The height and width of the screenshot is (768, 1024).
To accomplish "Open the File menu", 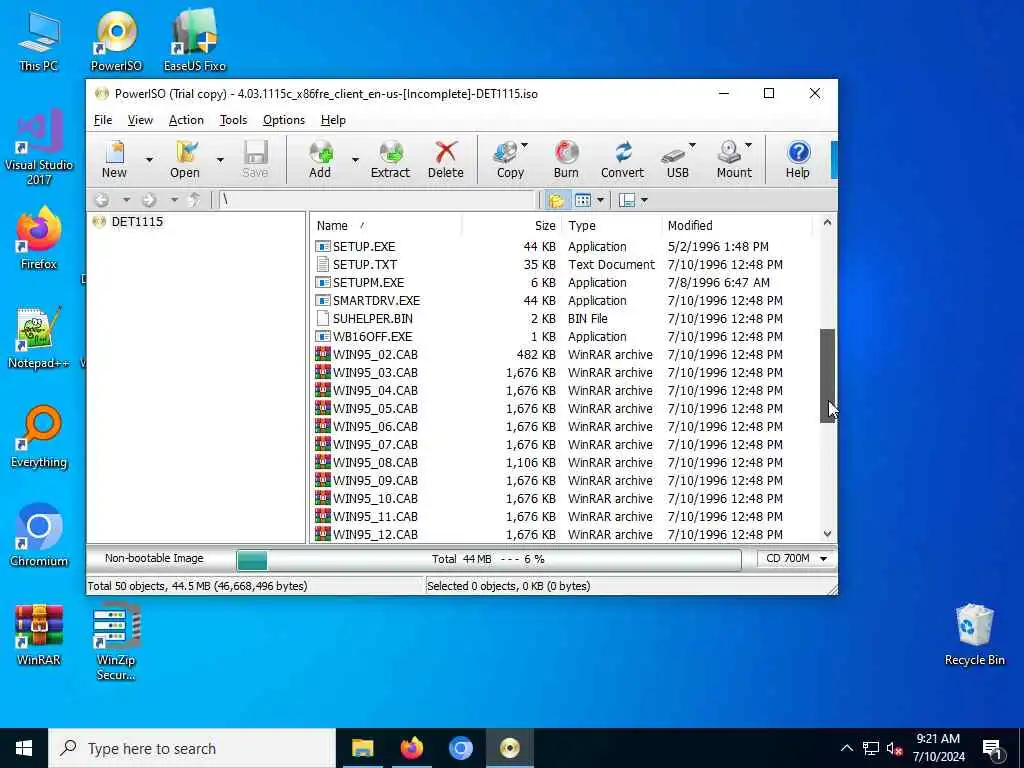I will pyautogui.click(x=103, y=120).
